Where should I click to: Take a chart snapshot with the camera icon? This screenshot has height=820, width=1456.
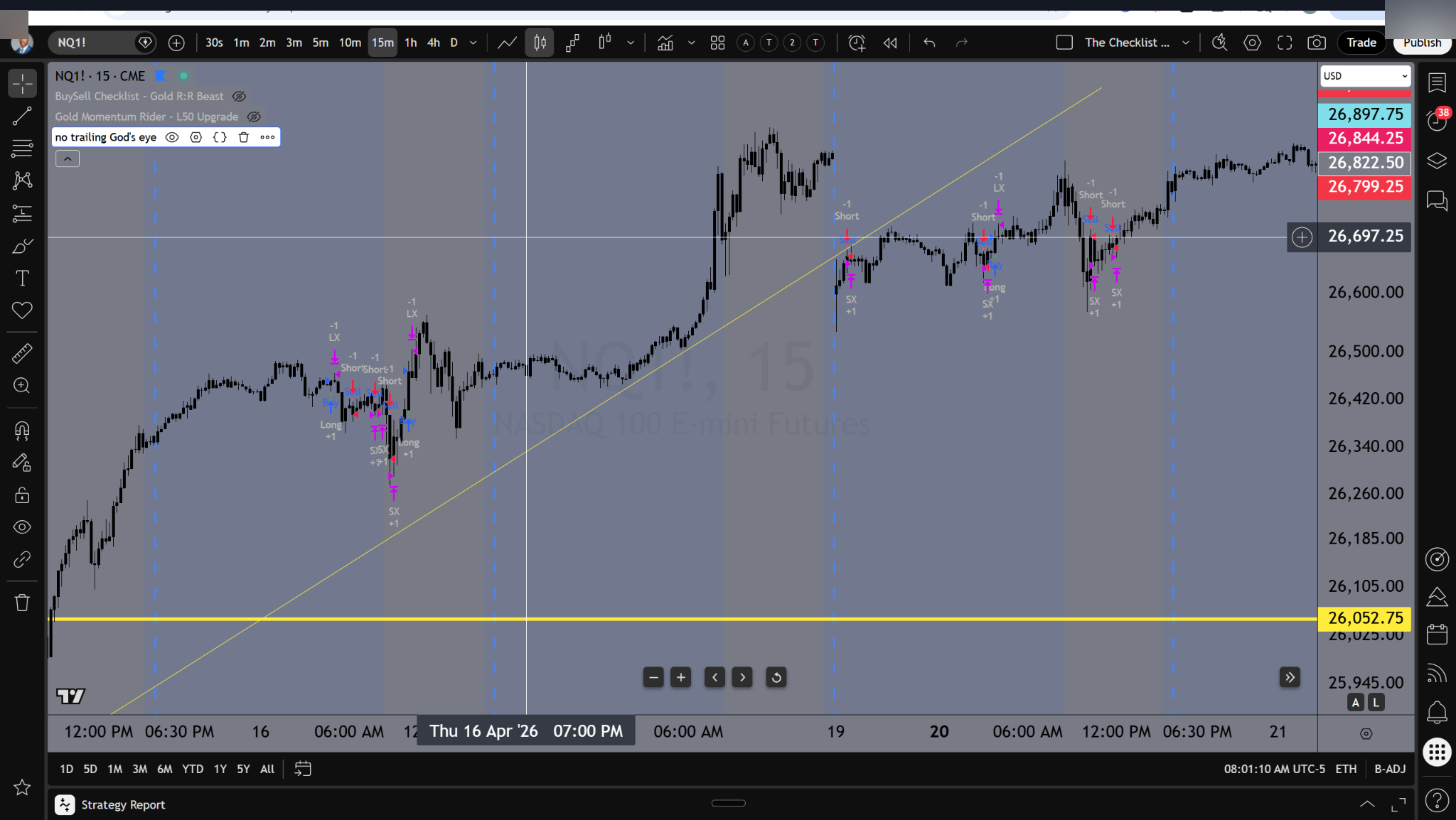1317,43
